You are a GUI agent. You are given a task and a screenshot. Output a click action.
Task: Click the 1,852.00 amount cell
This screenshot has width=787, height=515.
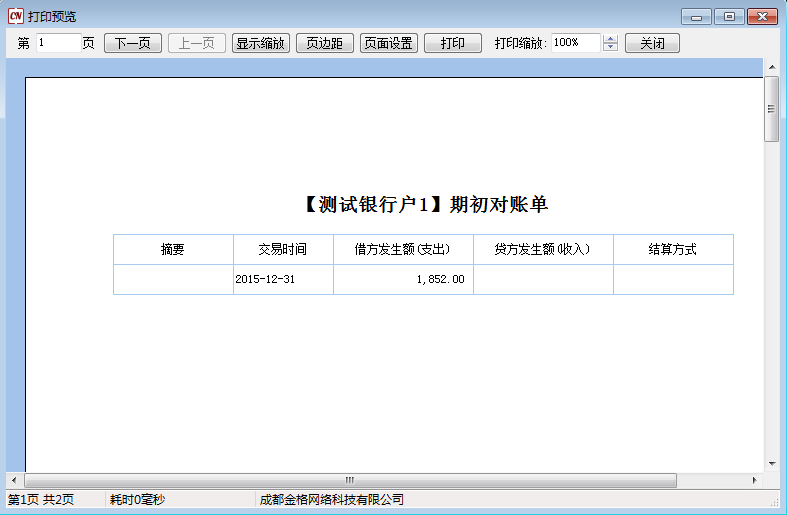point(403,280)
